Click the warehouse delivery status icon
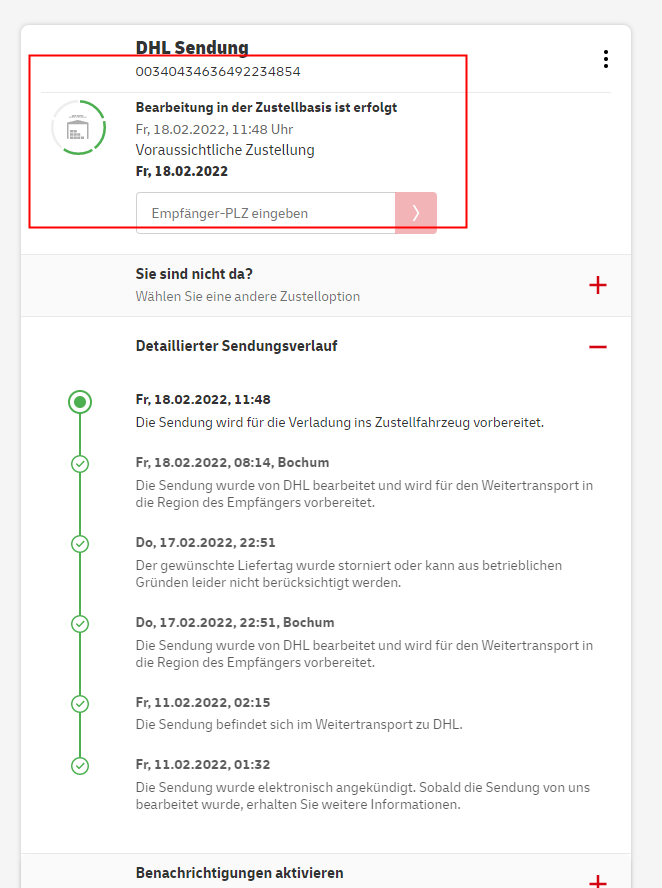 click(78, 128)
